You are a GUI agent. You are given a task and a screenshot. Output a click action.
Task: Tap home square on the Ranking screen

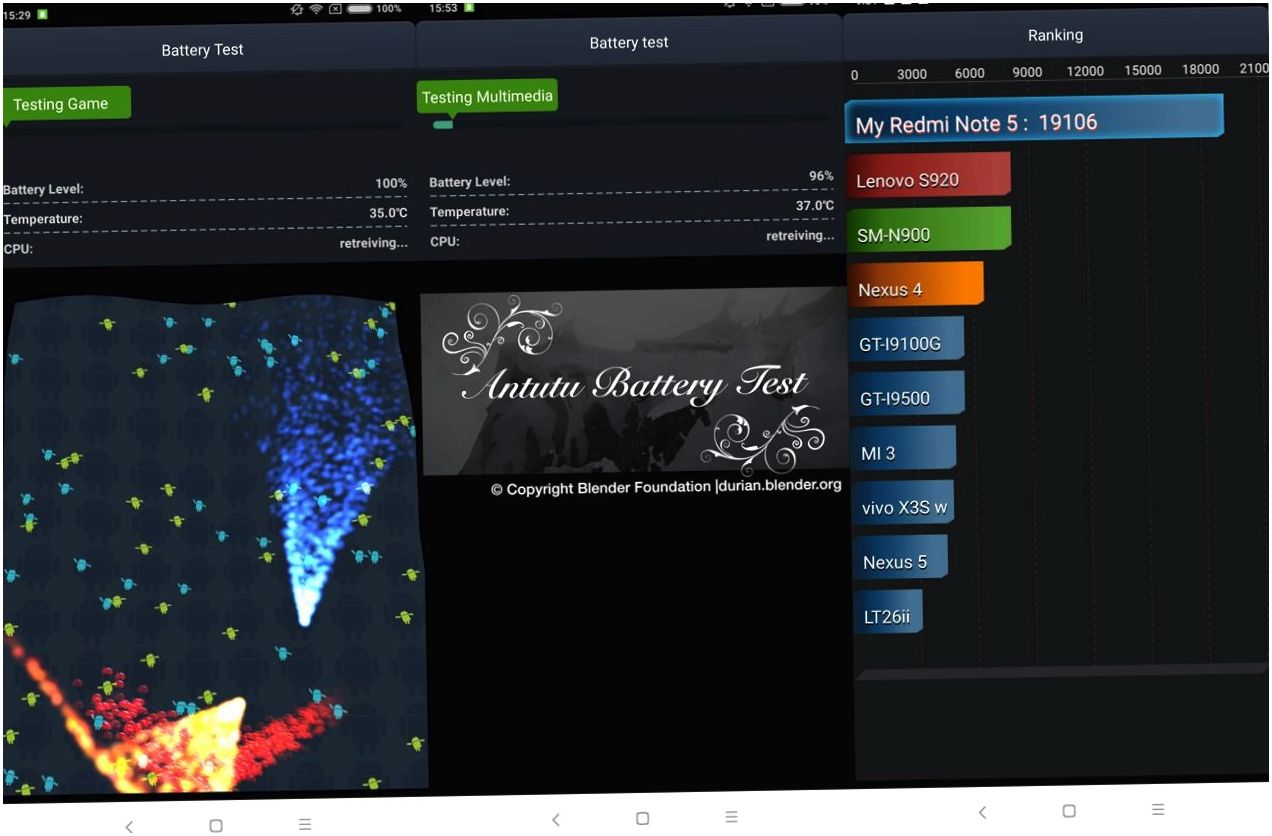[x=1069, y=810]
